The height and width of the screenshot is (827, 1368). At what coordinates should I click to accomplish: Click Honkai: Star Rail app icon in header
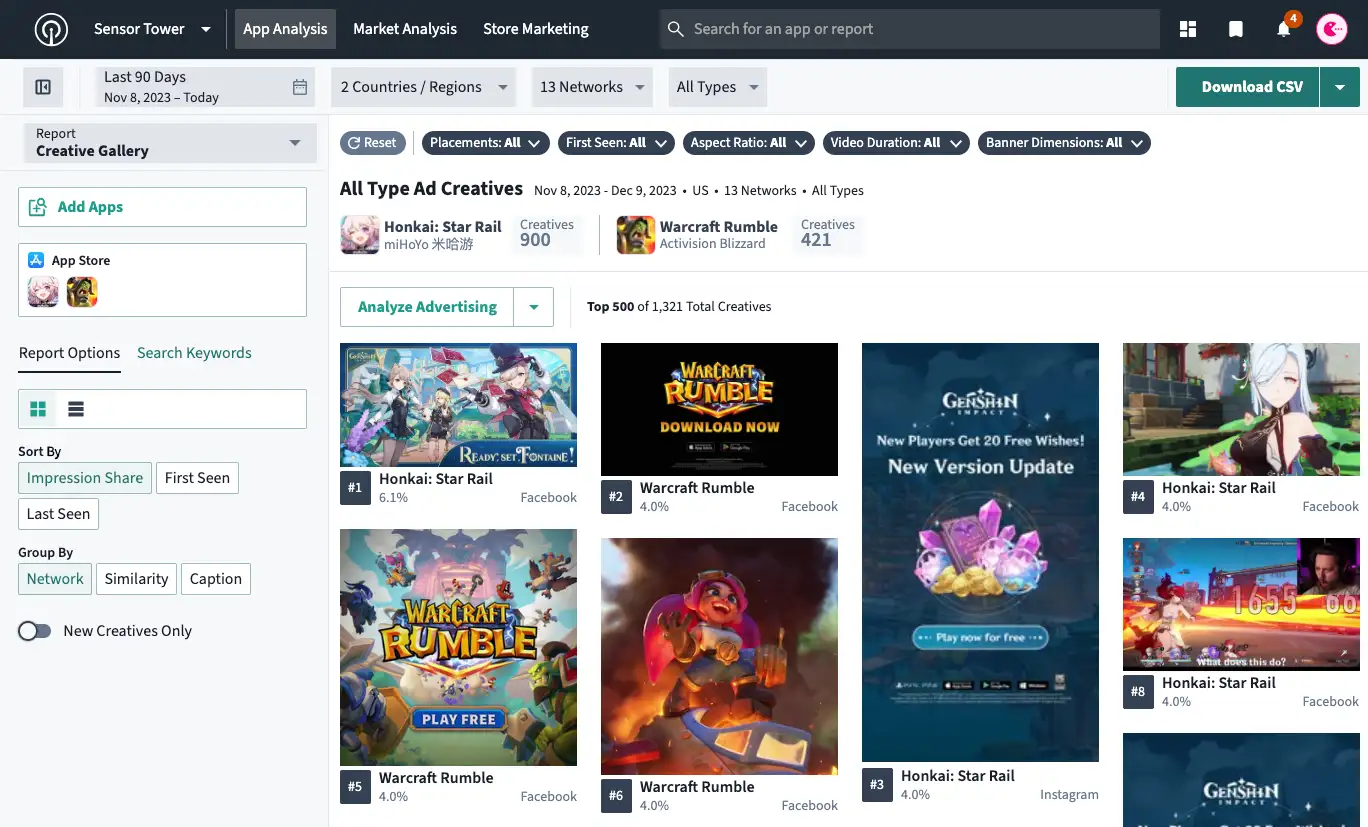point(359,235)
